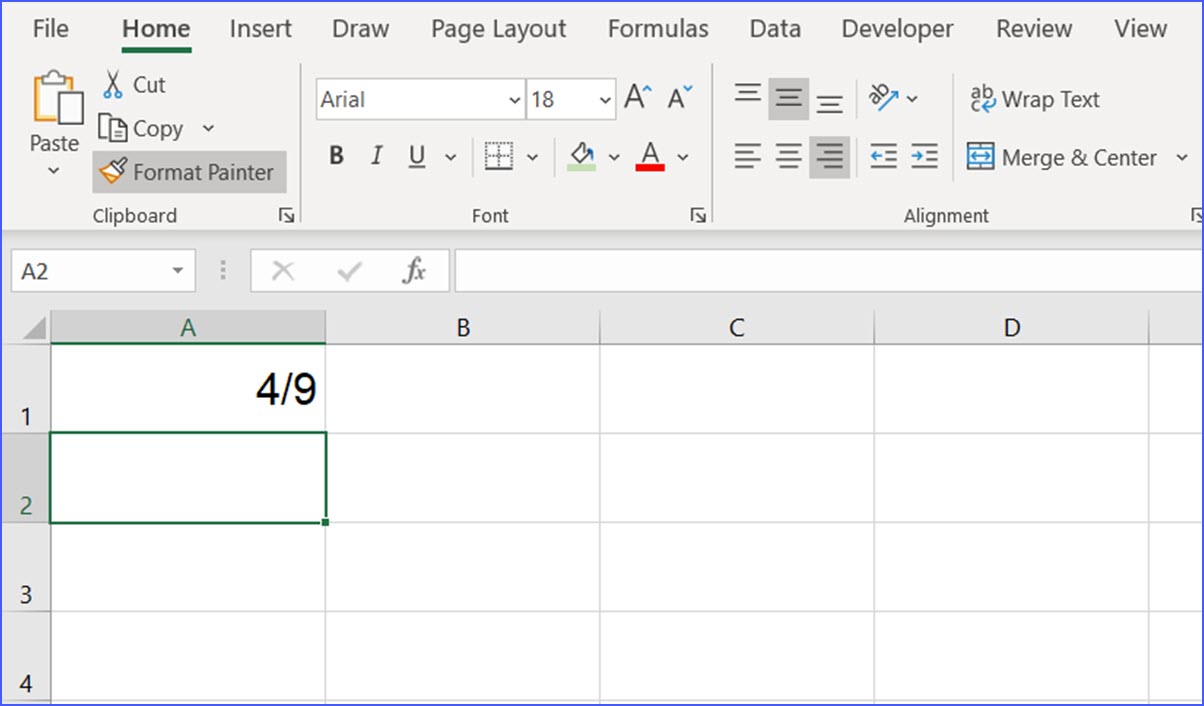Image resolution: width=1204 pixels, height=706 pixels.
Task: Toggle Bold formatting
Action: point(336,157)
